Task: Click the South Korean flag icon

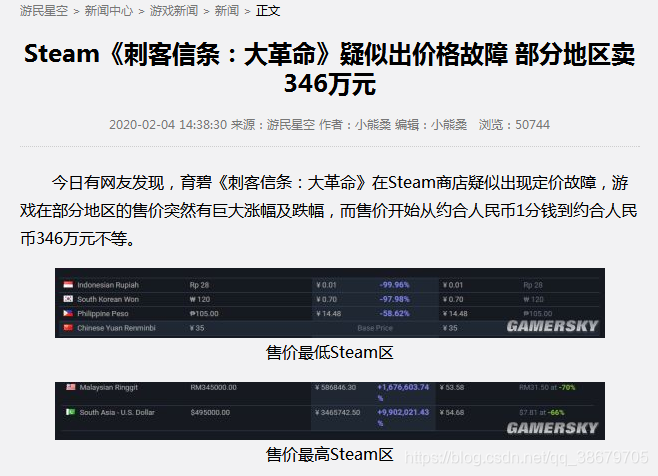Action: click(68, 299)
